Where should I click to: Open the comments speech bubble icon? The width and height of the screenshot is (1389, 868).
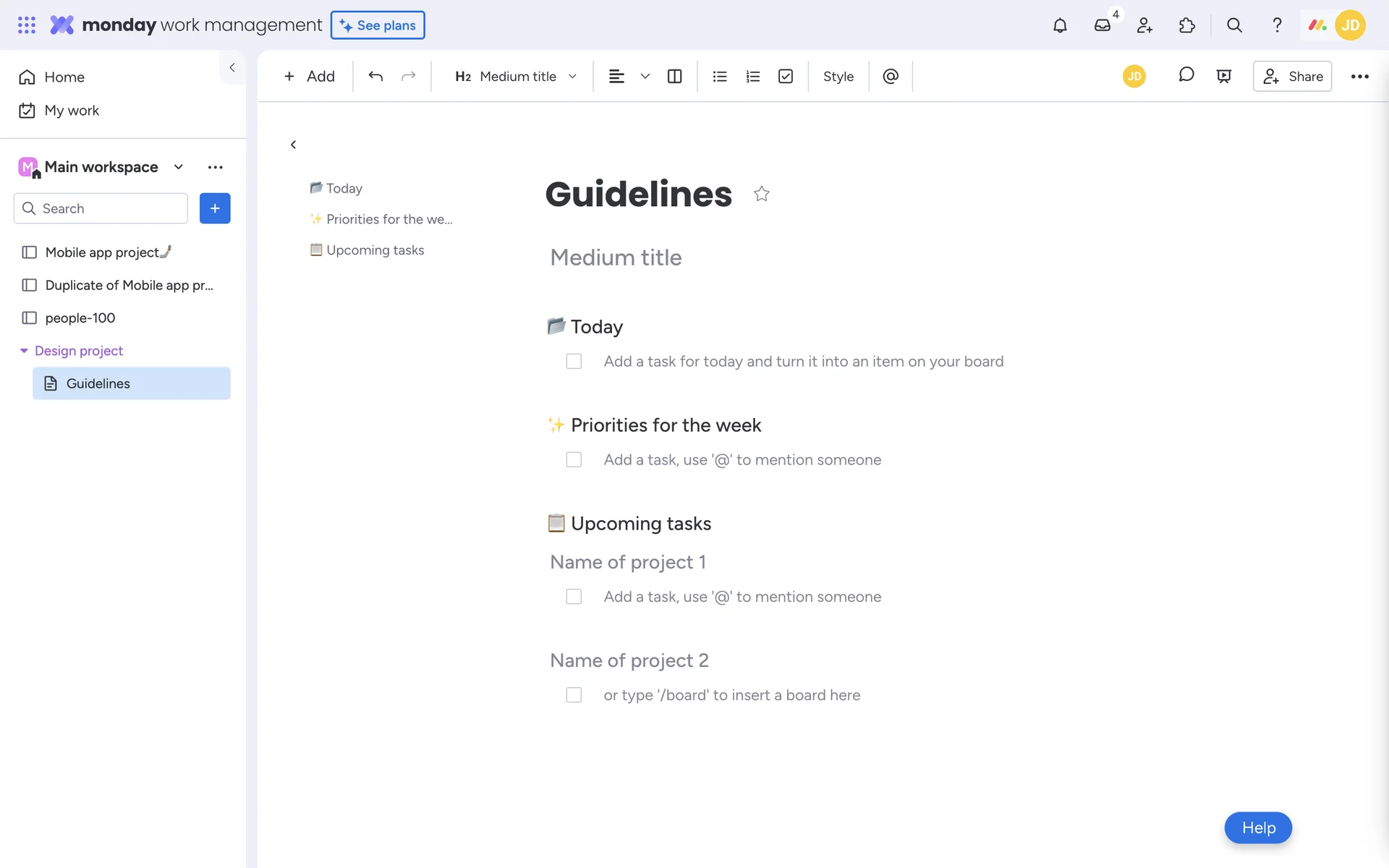1186,75
